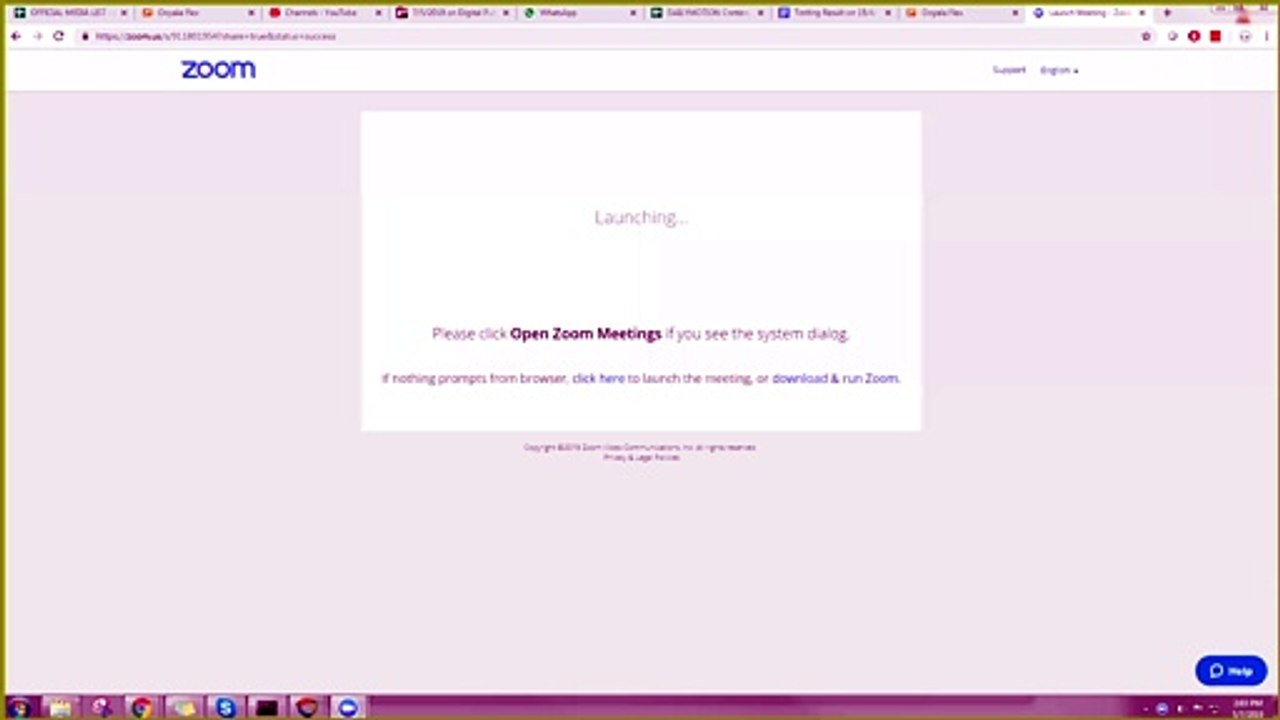
Task: Open the red shield app in the taskbar
Action: click(307, 708)
